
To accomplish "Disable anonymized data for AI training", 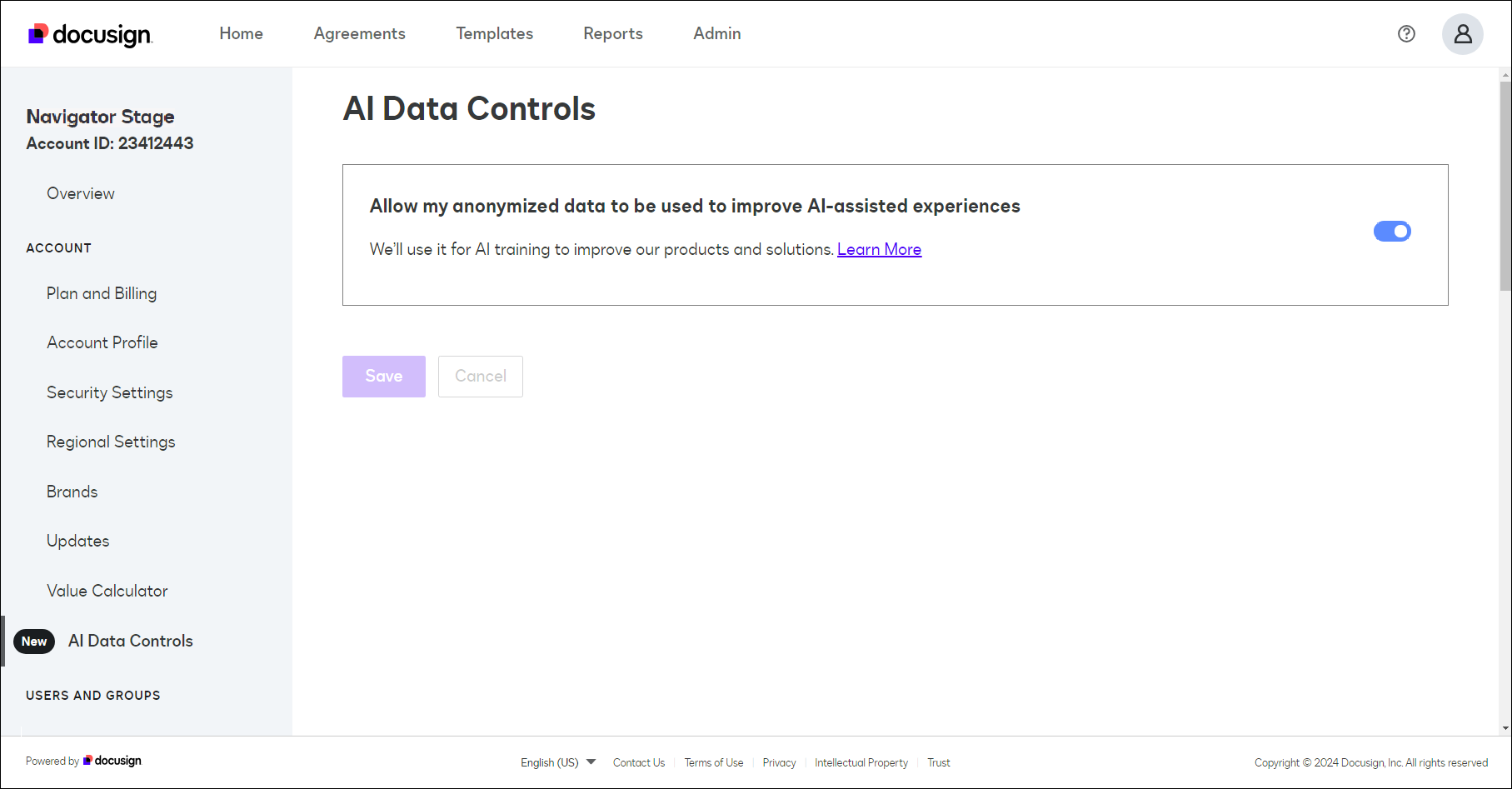I will [x=1392, y=231].
